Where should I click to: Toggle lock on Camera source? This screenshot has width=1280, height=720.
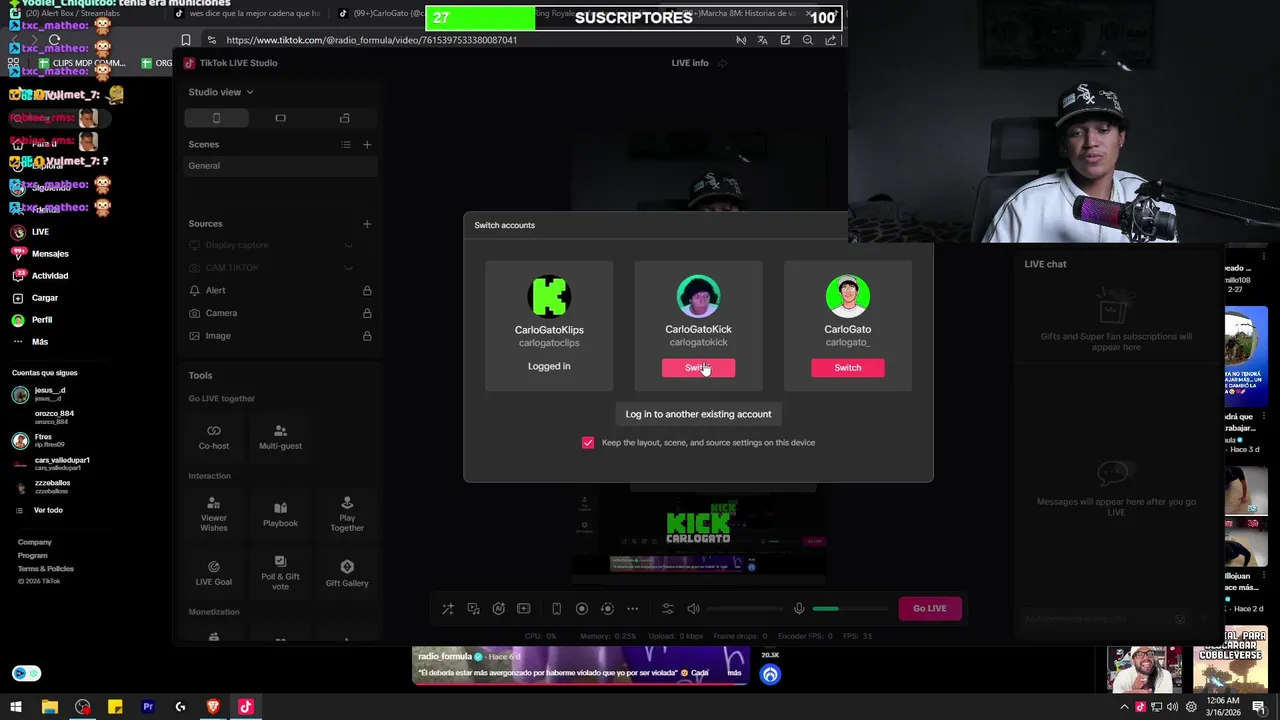click(367, 313)
